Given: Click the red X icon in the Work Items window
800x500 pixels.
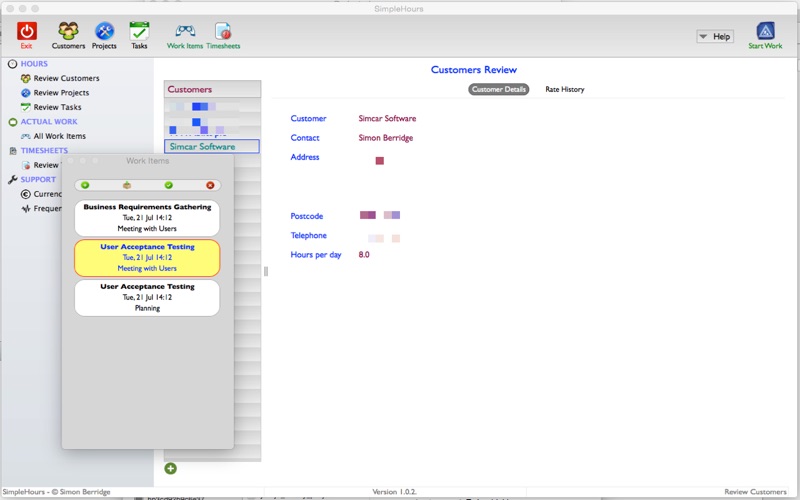Looking at the screenshot, I should point(210,185).
